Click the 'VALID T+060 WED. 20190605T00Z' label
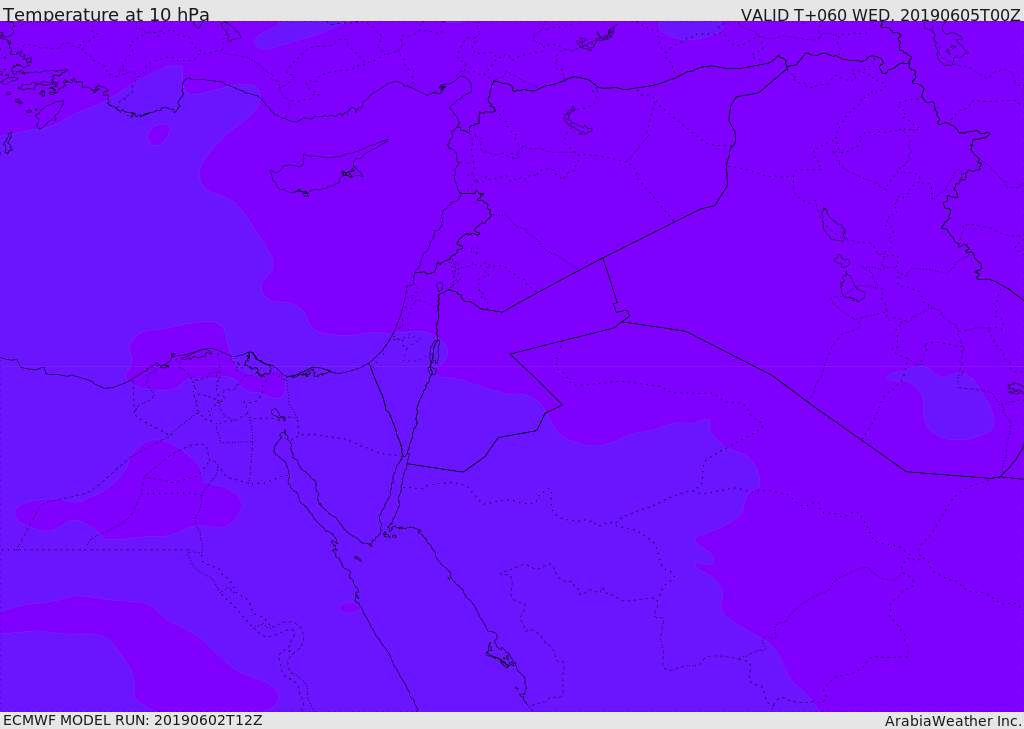Viewport: 1024px width, 729px height. (x=880, y=15)
